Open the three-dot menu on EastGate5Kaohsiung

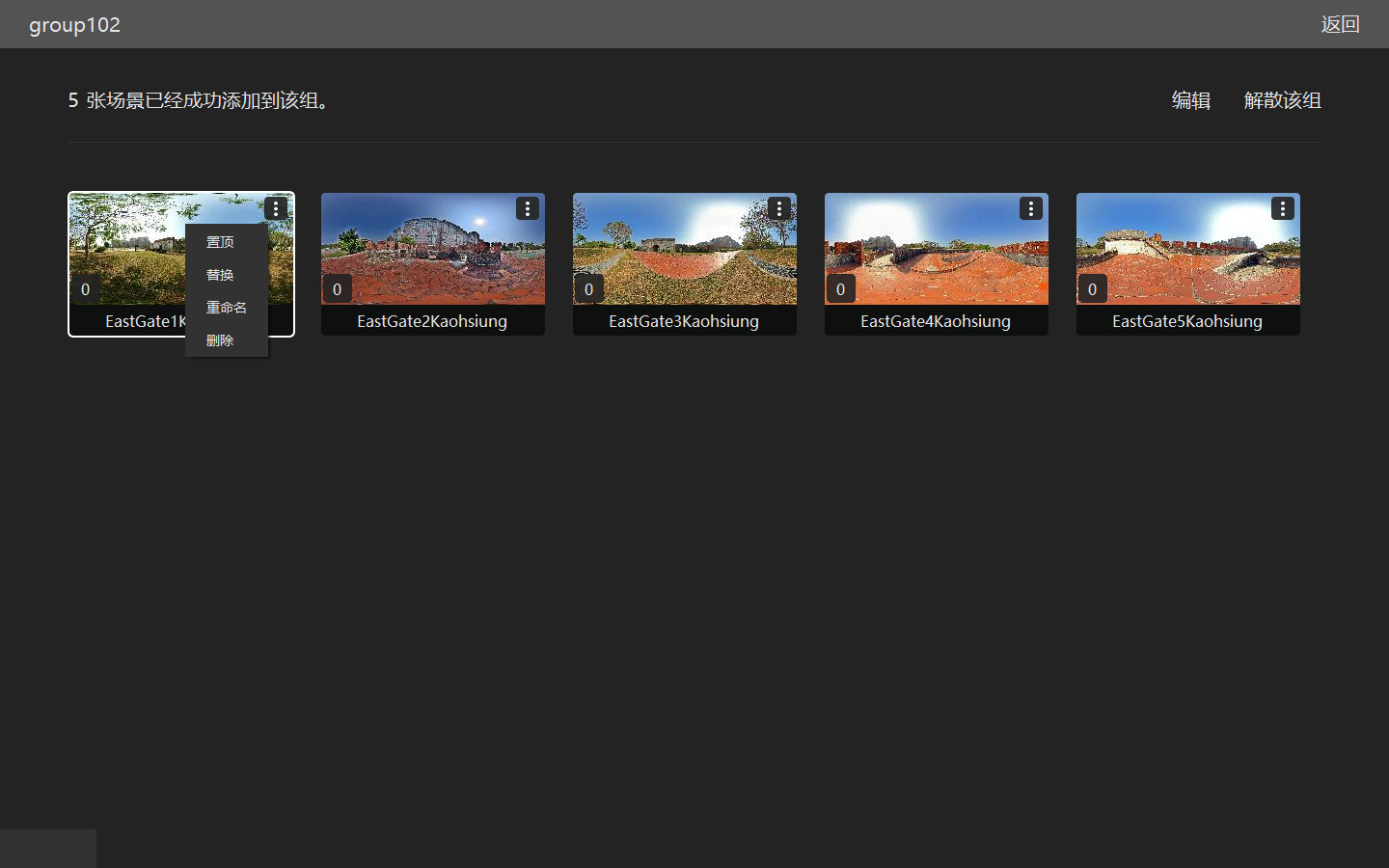(x=1283, y=208)
